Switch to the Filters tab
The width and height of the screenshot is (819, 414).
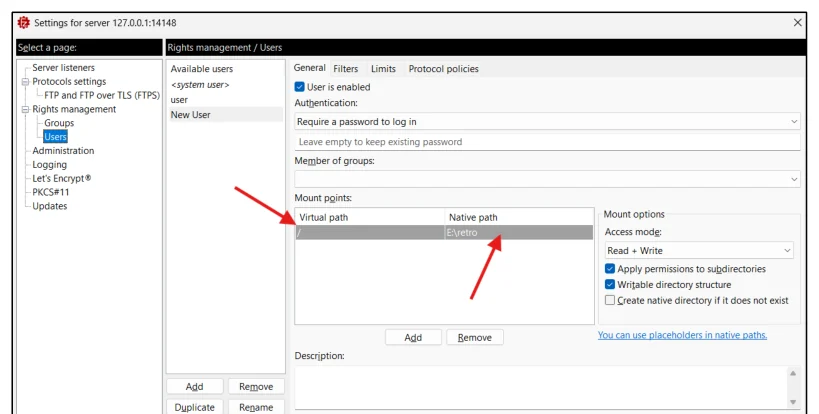(346, 68)
